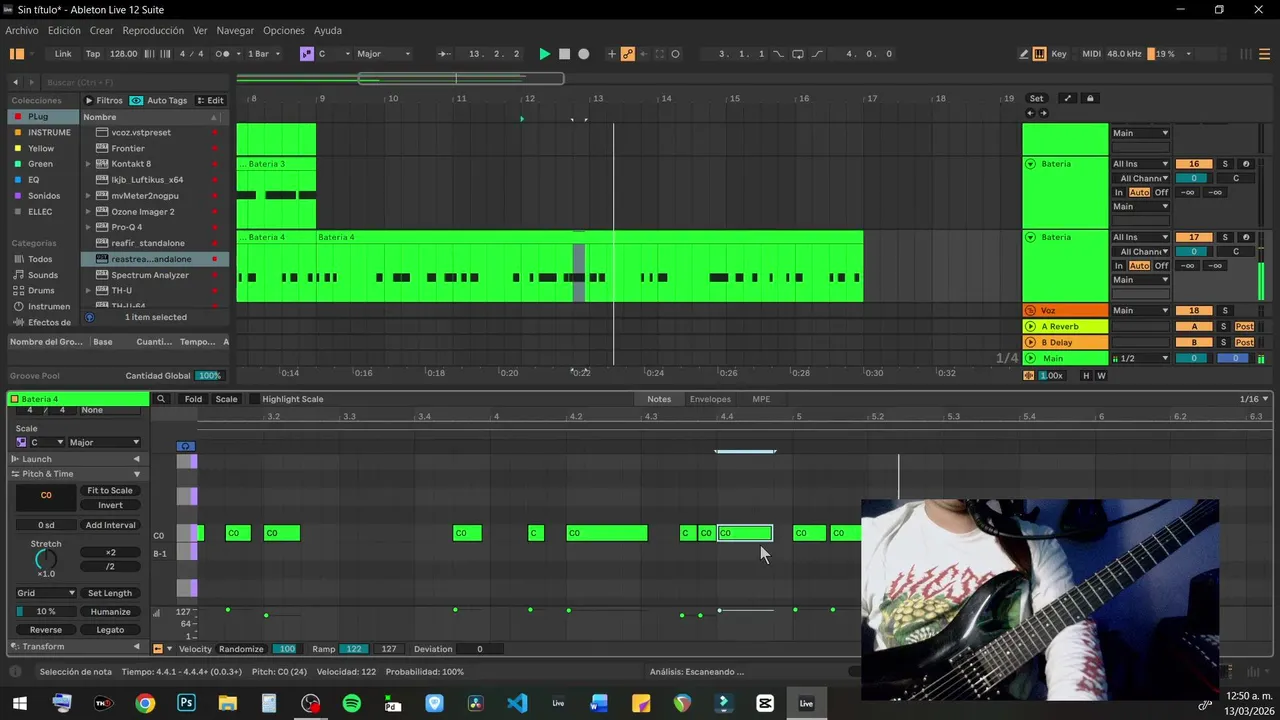Image resolution: width=1280 pixels, height=720 pixels.
Task: Toggle the metronome icon
Action: (x=223, y=54)
